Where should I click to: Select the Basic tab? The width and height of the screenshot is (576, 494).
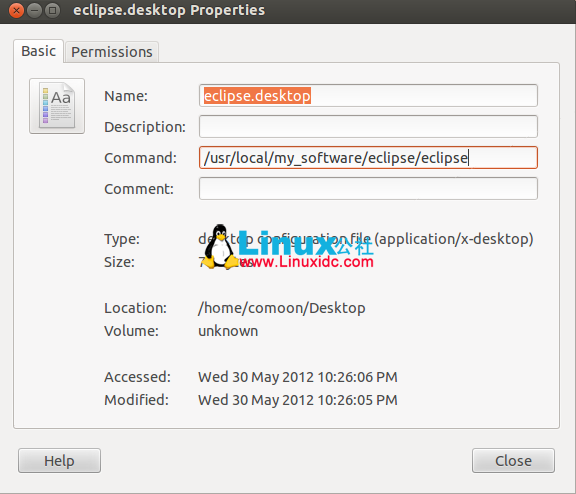pyautogui.click(x=39, y=51)
